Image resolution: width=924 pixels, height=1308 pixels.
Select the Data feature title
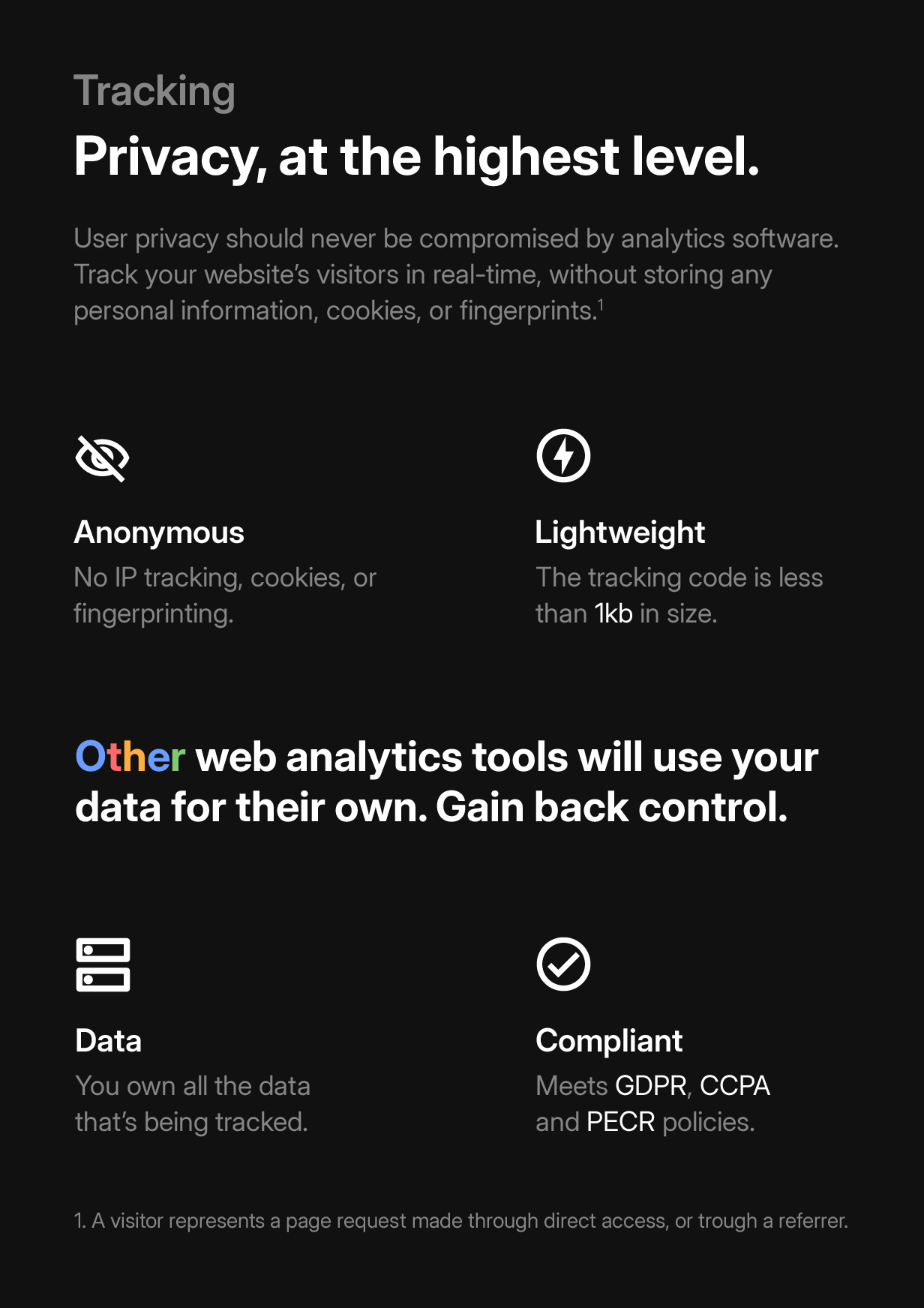coord(109,1041)
